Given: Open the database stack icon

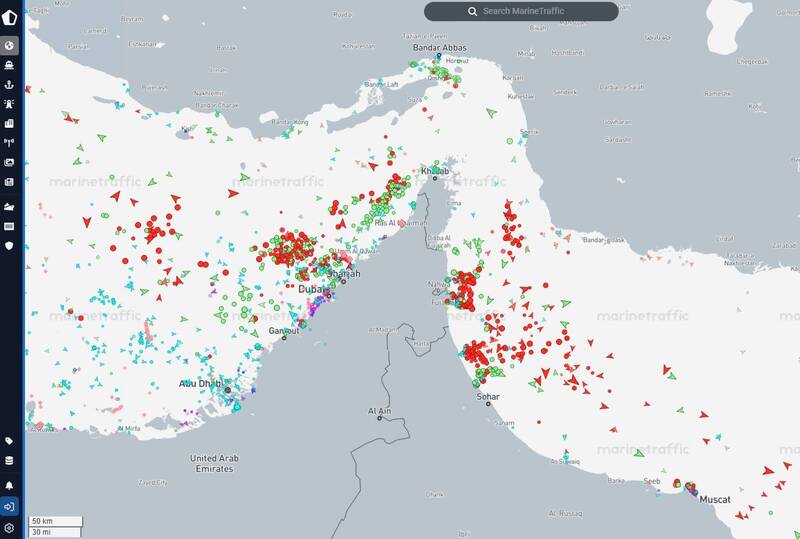Looking at the screenshot, I should click(x=10, y=461).
